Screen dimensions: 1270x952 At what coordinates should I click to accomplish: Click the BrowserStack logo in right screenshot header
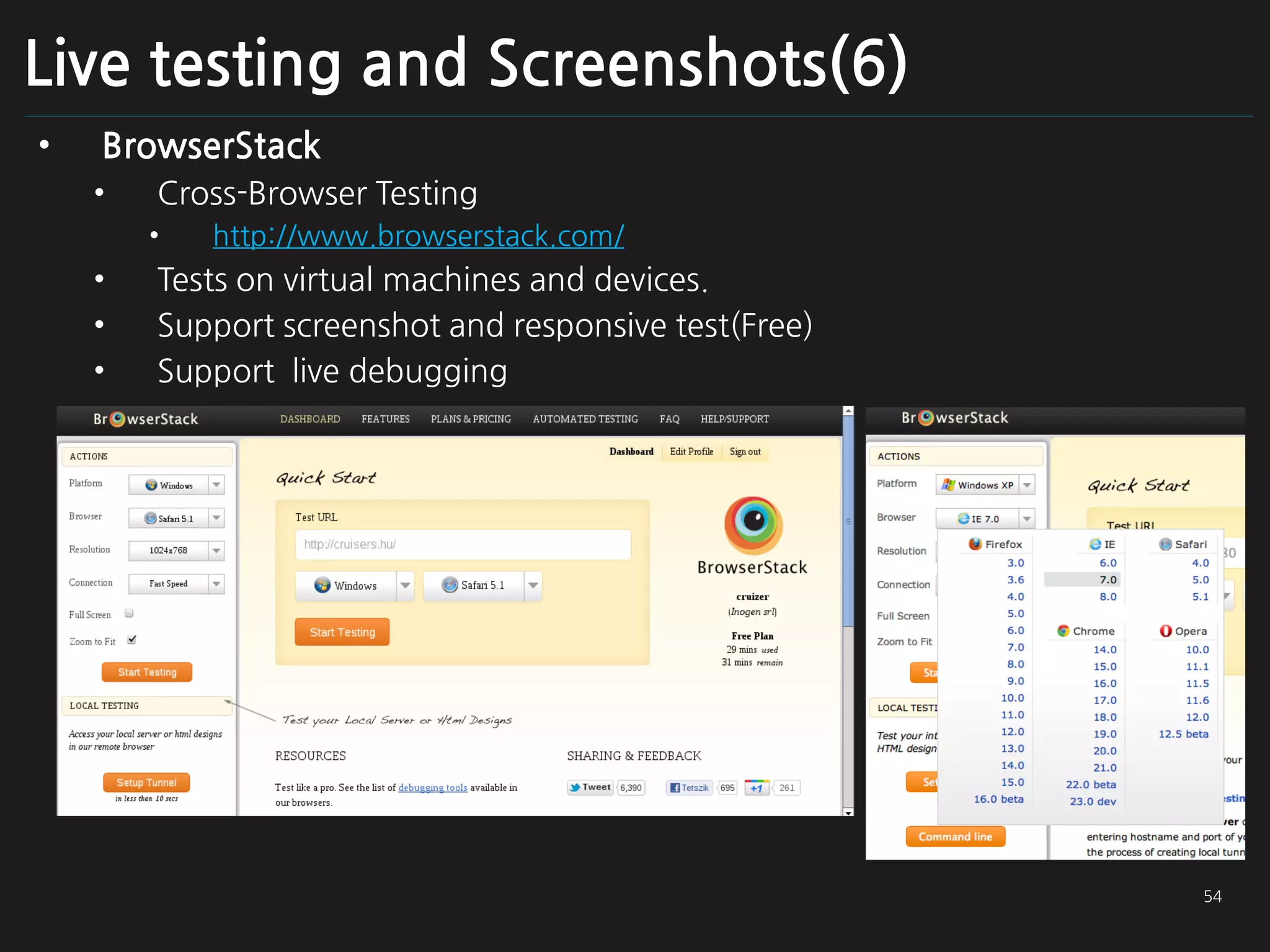(x=955, y=418)
